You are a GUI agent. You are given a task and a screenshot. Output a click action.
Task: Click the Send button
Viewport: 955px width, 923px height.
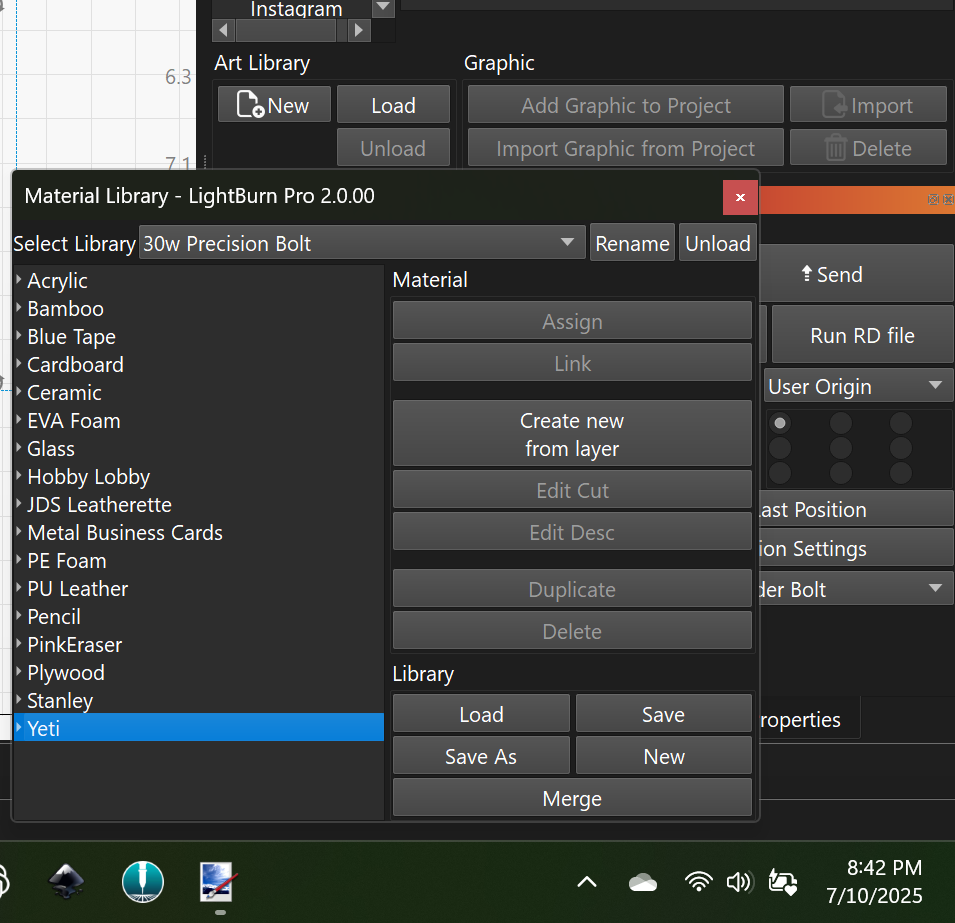click(x=856, y=274)
